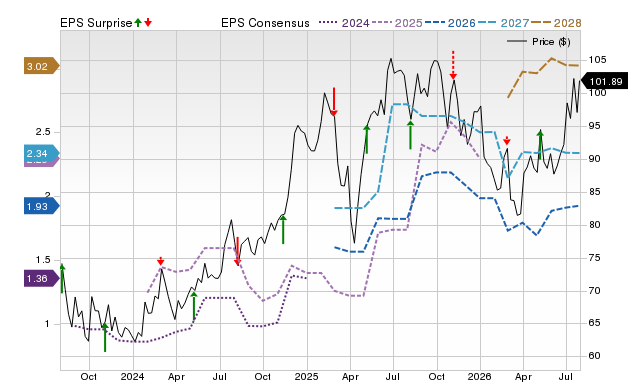640x382 pixels.
Task: Select the dark blue 1.93 EPS value tag
Action: click(x=41, y=206)
